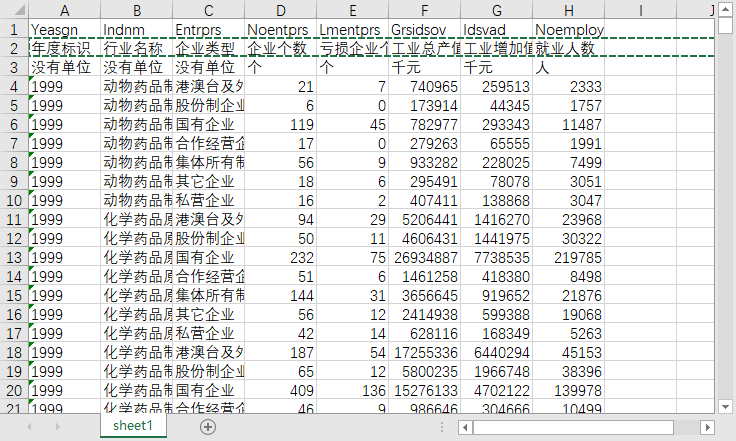Select cell with value 409
This screenshot has height=441, width=736.
(281, 390)
